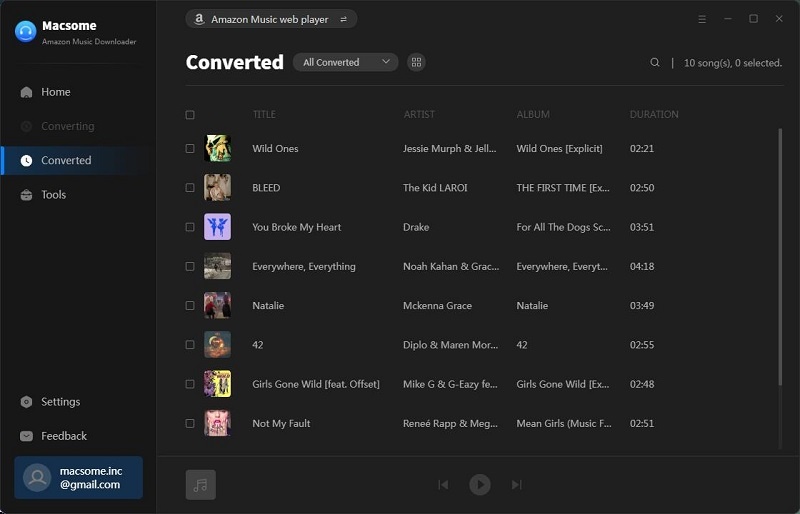
Task: Select album 'THE FIRST TIME [Ex...'
Action: [x=563, y=188]
